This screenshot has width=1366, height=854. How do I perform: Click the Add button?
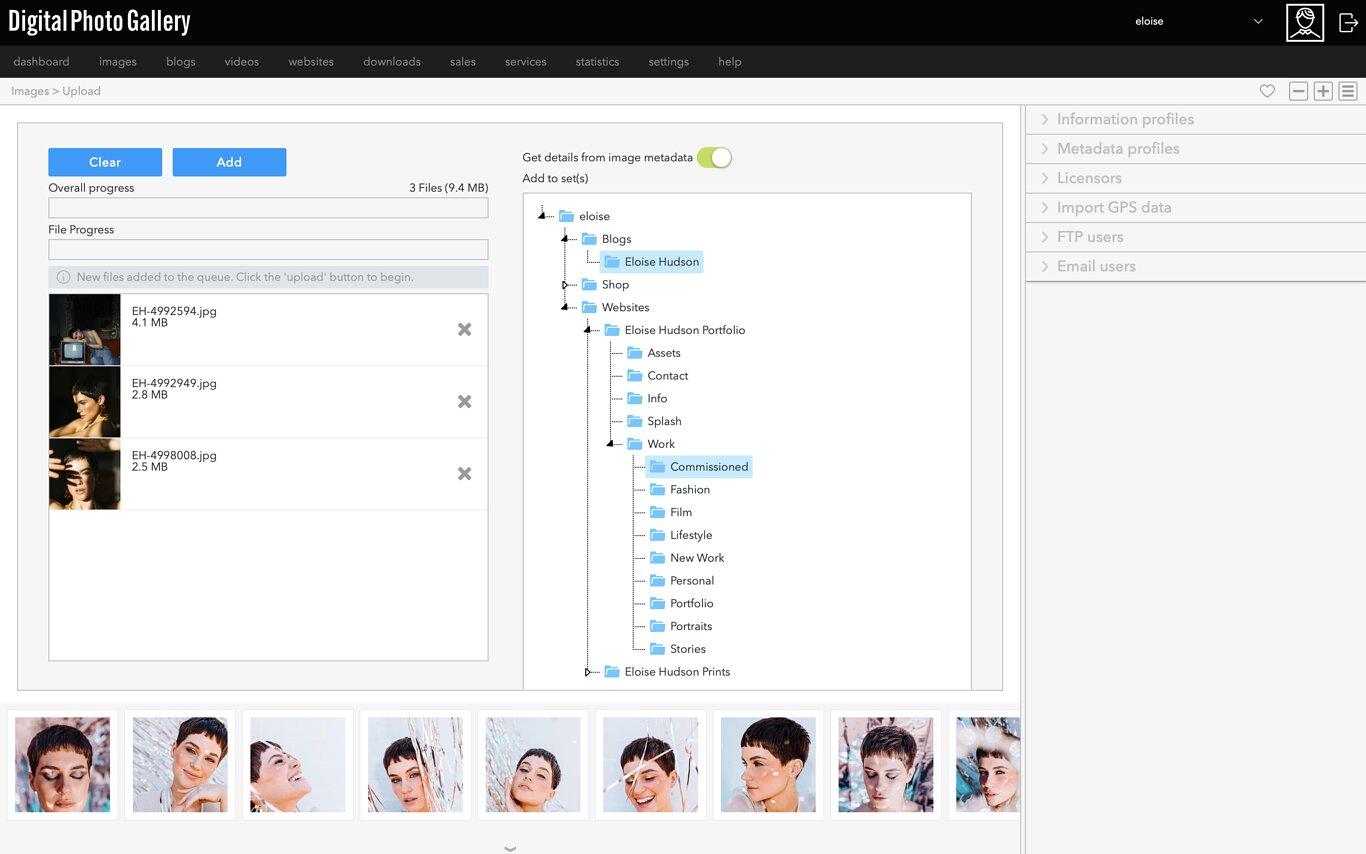pos(229,162)
